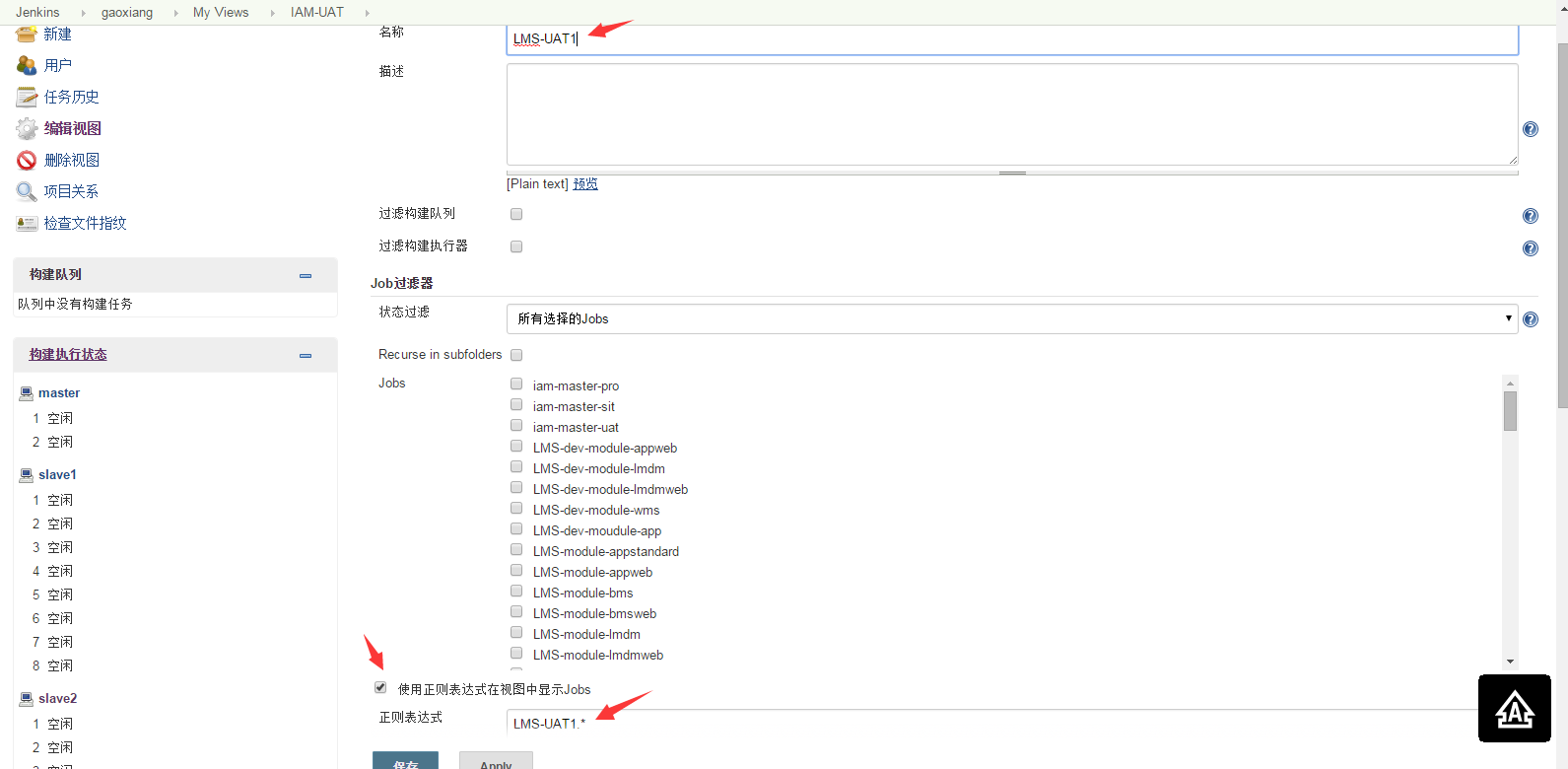This screenshot has height=769, width=1568.
Task: Go to gaoxiang breadcrumb
Action: pos(127,12)
